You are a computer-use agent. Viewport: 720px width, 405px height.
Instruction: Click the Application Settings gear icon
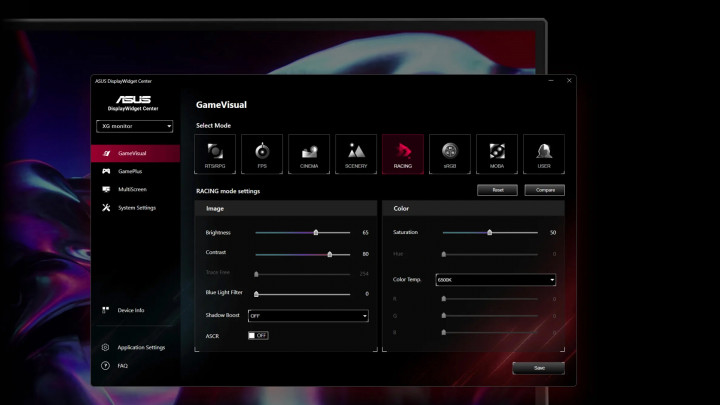(105, 347)
